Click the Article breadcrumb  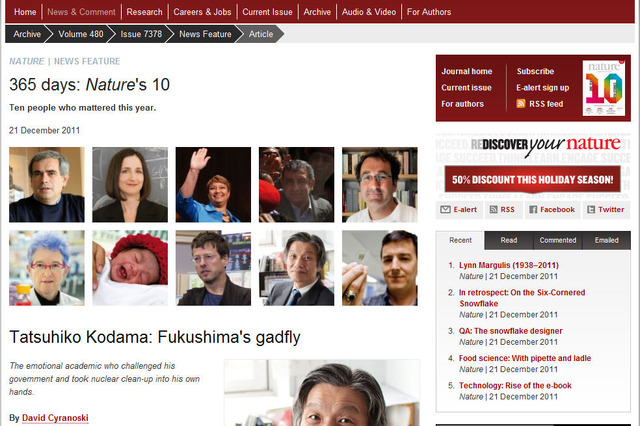tap(261, 34)
